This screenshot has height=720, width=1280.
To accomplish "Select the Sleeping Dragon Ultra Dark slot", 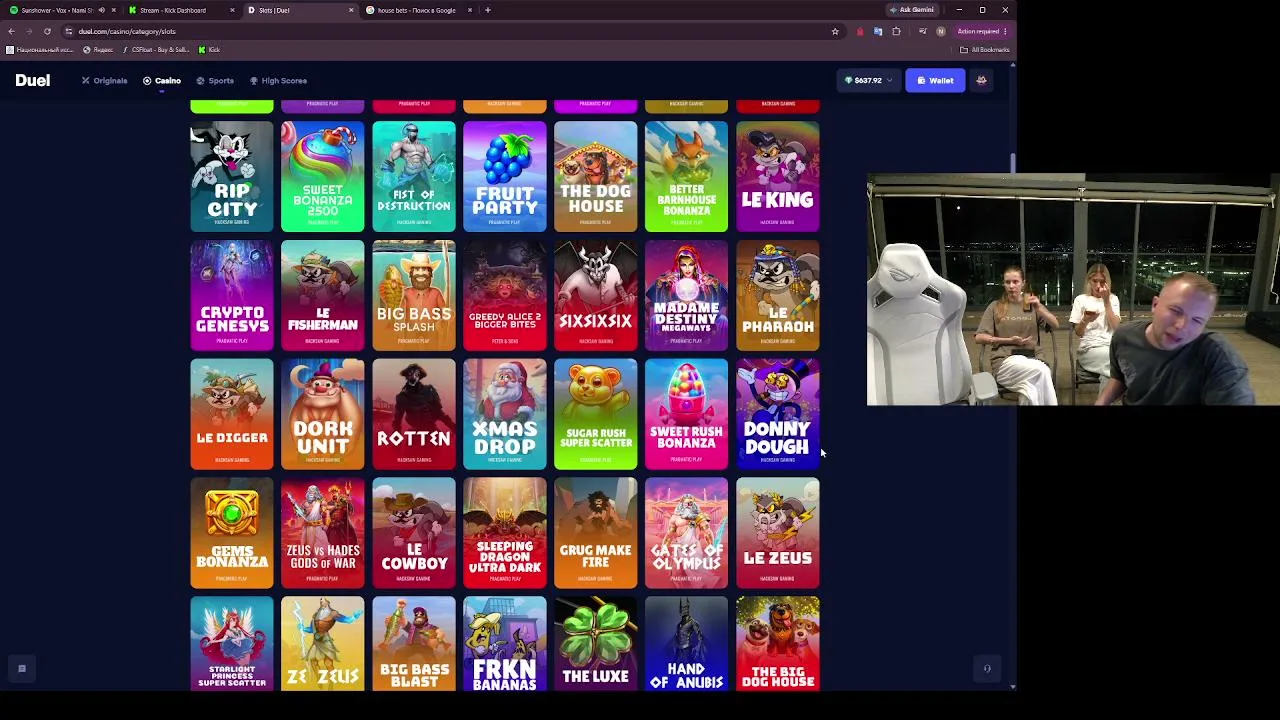I will [505, 533].
